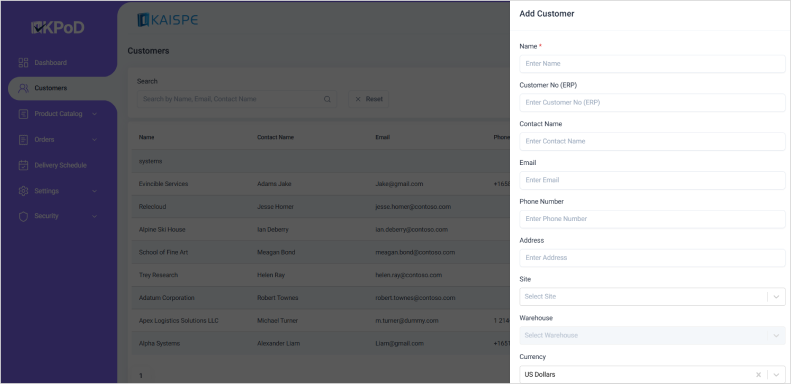The width and height of the screenshot is (791, 384).
Task: Click the helen.ray@contoso.com email cell
Action: tap(409, 275)
